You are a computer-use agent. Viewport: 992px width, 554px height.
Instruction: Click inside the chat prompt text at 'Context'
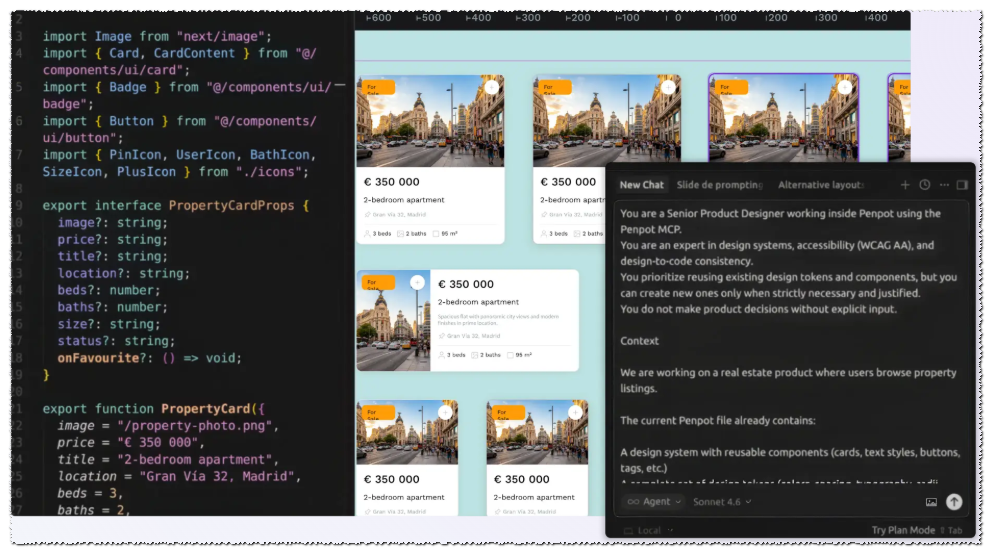(639, 340)
